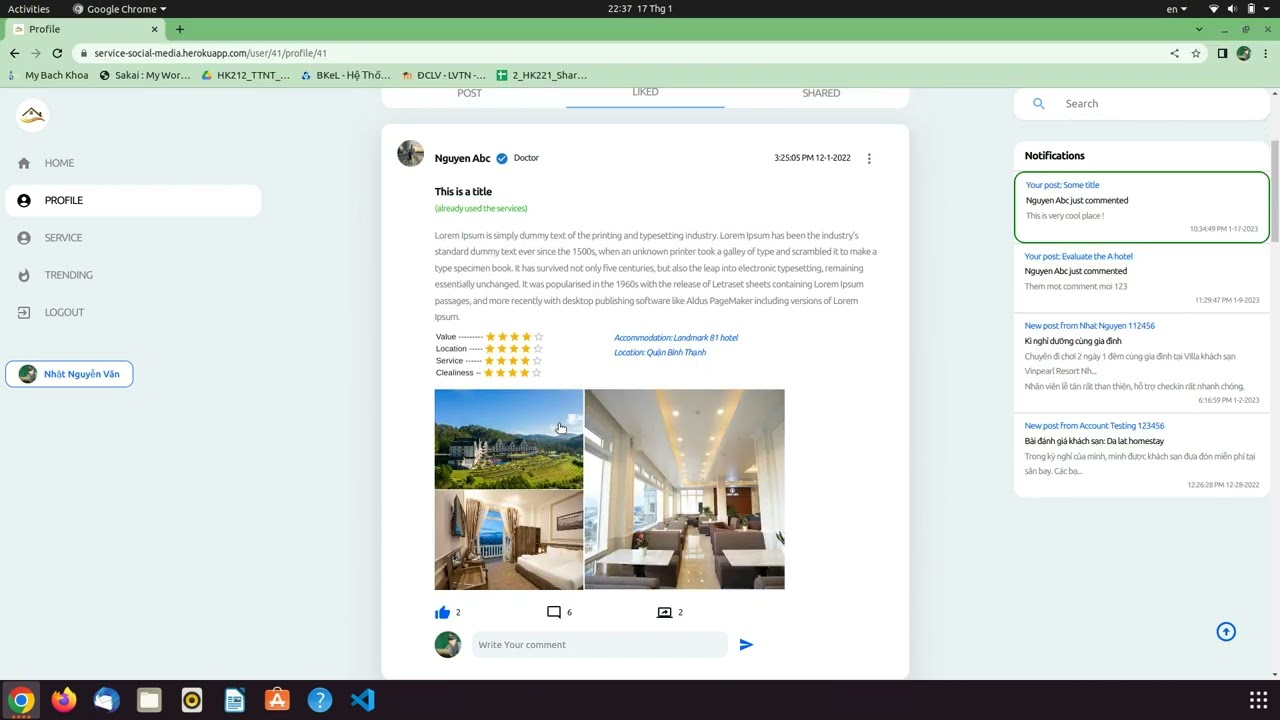Click the browser back arrow
Image resolution: width=1280 pixels, height=720 pixels.
14,53
